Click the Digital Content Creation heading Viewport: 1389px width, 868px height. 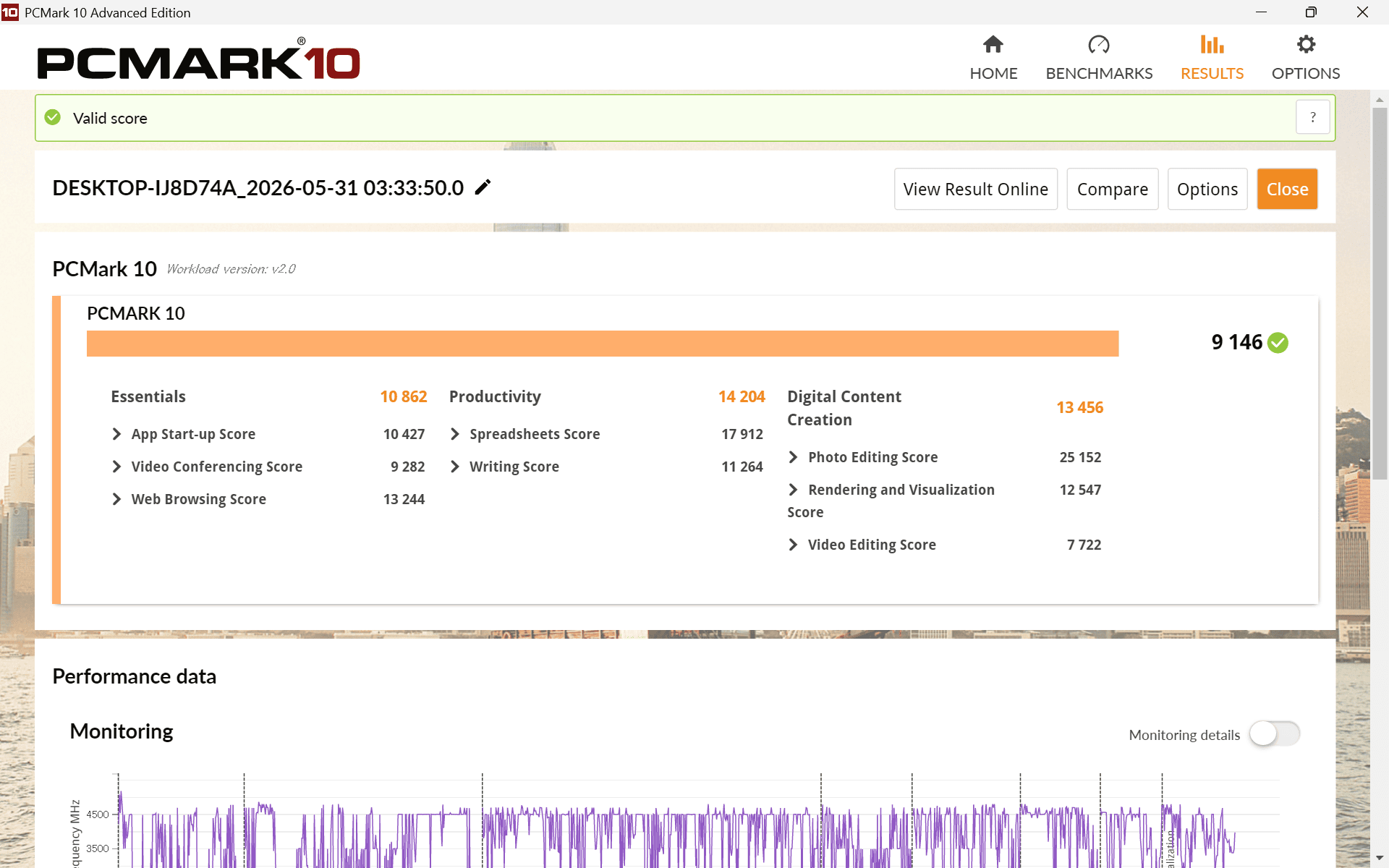(x=844, y=408)
